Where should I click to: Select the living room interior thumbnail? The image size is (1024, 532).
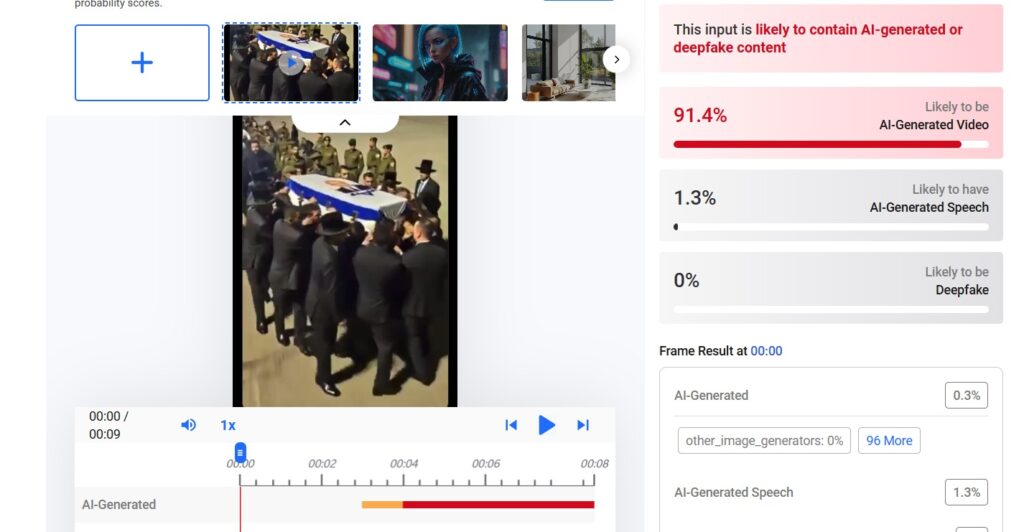[569, 63]
